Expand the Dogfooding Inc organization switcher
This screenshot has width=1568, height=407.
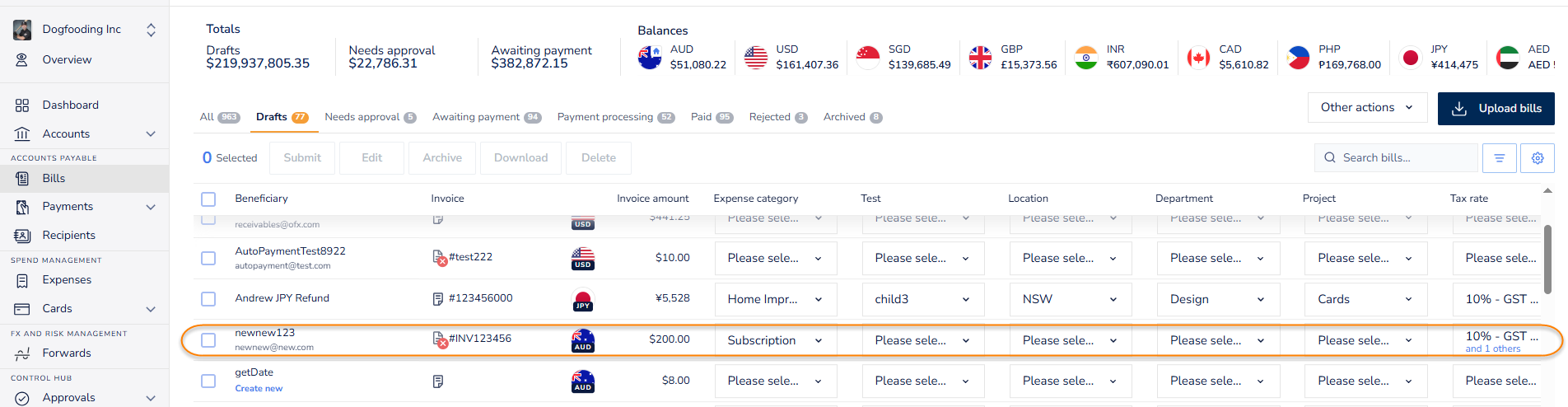pos(151,30)
